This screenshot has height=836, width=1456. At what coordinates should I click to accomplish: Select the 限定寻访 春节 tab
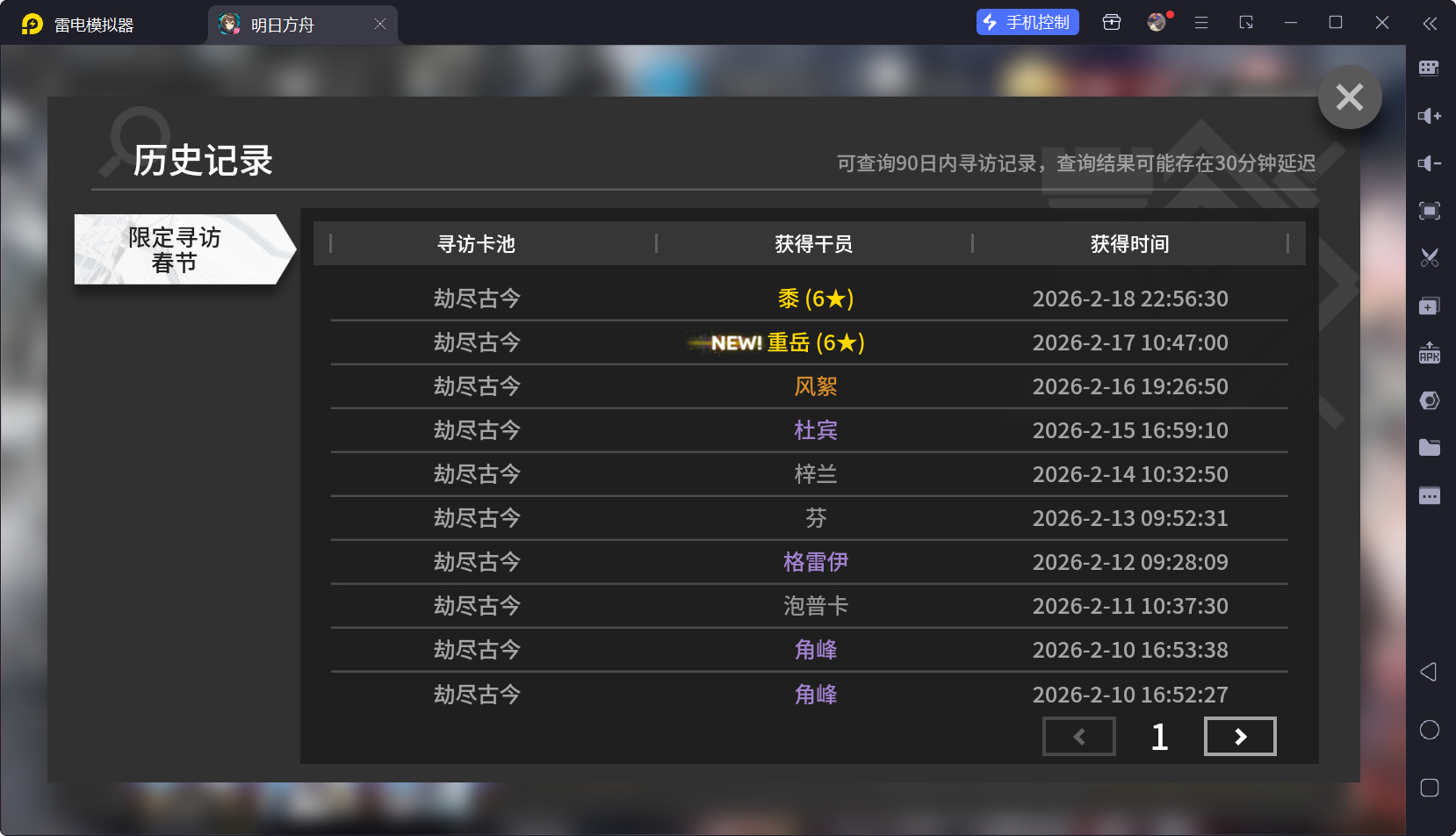176,249
